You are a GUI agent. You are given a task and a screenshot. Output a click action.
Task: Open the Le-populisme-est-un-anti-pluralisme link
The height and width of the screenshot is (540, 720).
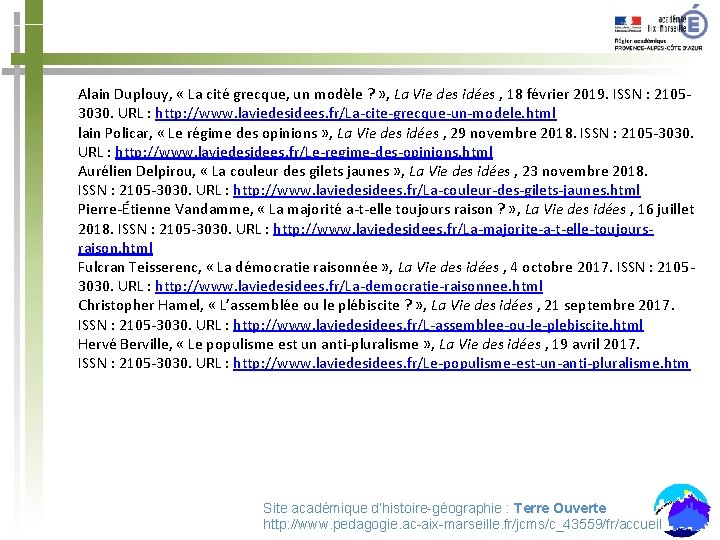[x=461, y=363]
